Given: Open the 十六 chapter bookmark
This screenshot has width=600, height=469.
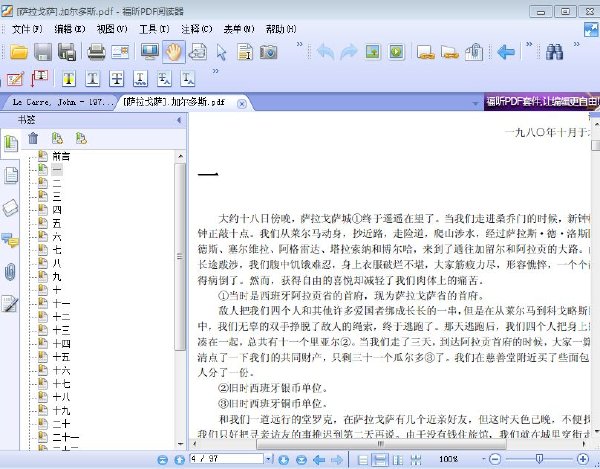Looking at the screenshot, I should click(61, 370).
